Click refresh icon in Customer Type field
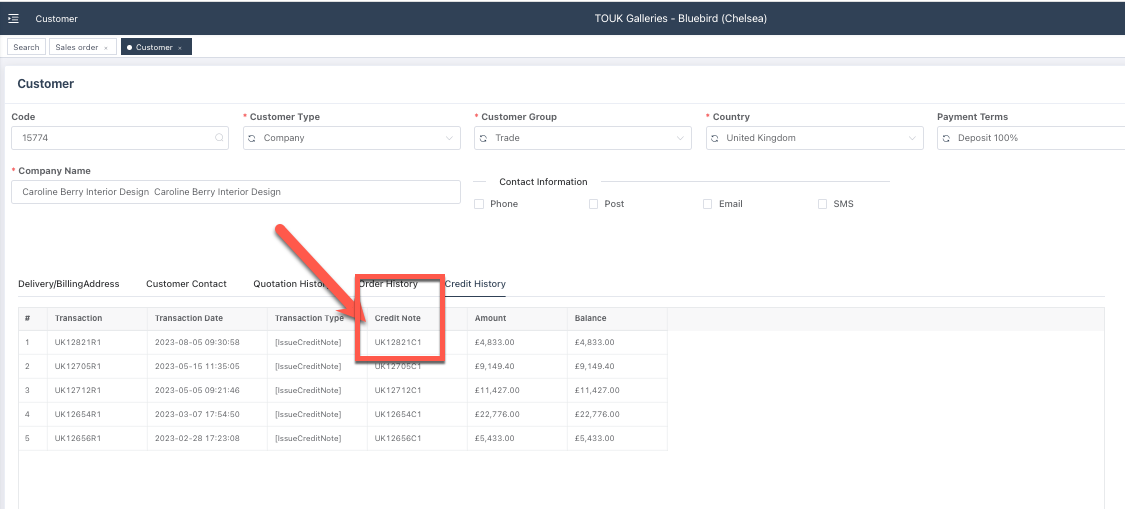Screen dimensions: 1125x509 tap(253, 138)
